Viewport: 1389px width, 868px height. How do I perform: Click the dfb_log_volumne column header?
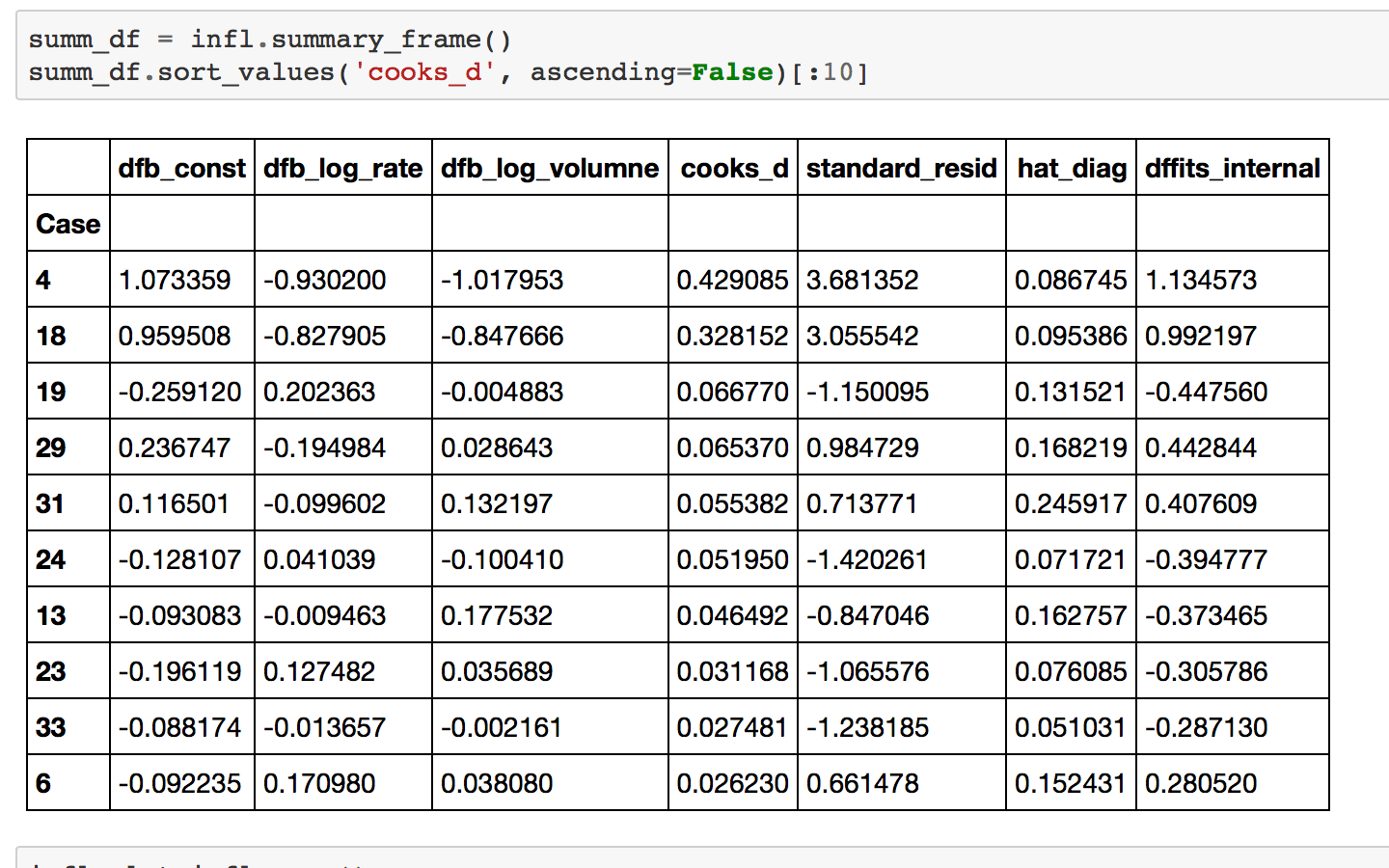(549, 168)
